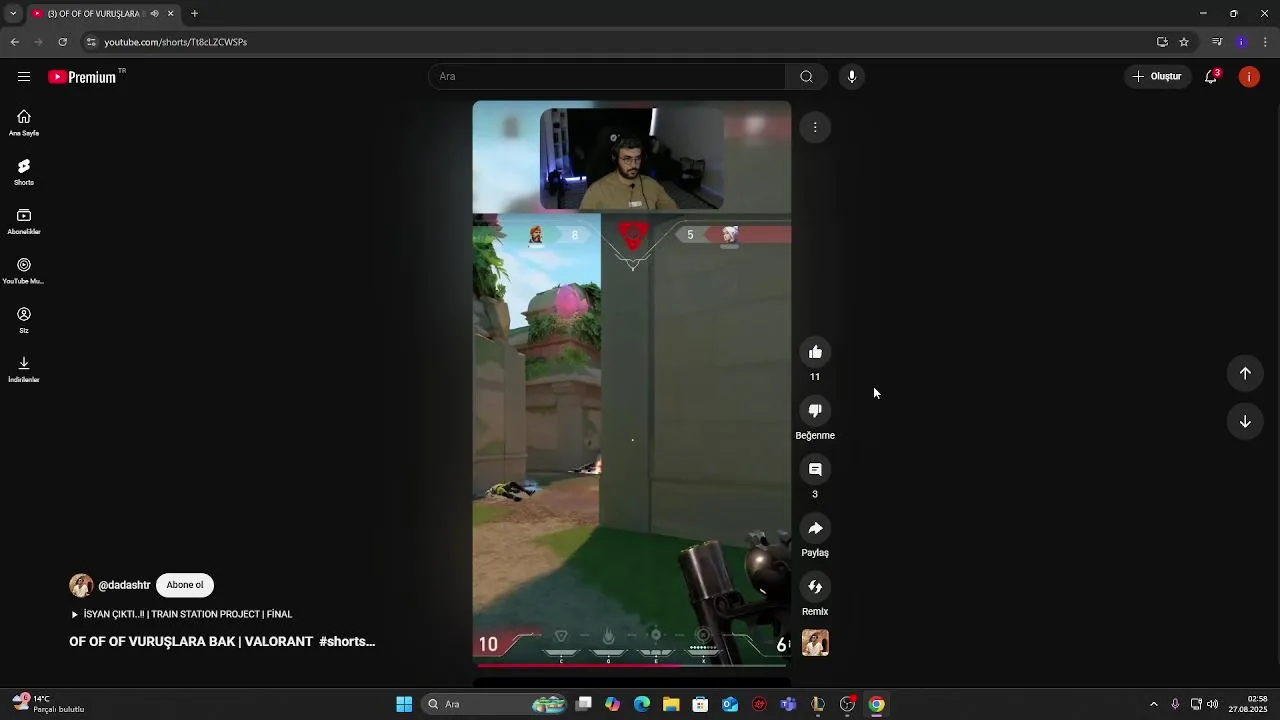
Task: Show hidden system tray icons
Action: click(x=1153, y=704)
